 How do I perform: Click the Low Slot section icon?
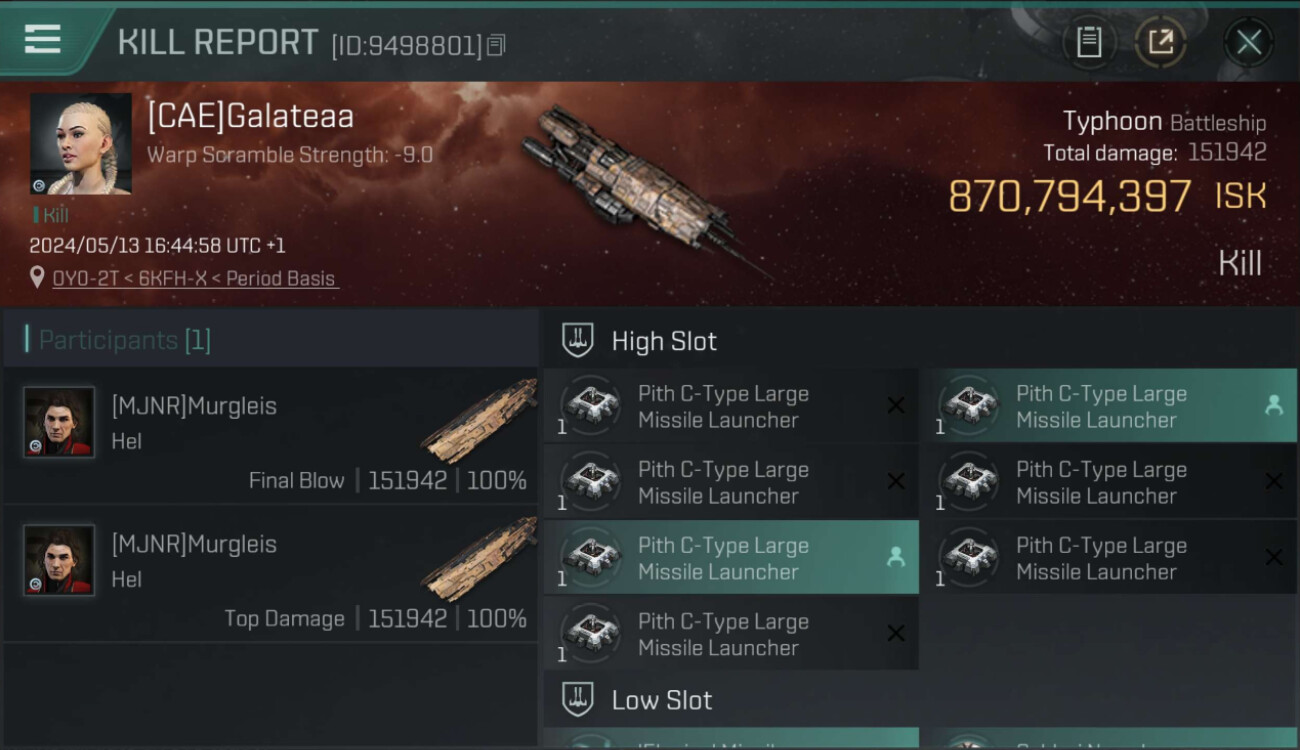coord(577,699)
